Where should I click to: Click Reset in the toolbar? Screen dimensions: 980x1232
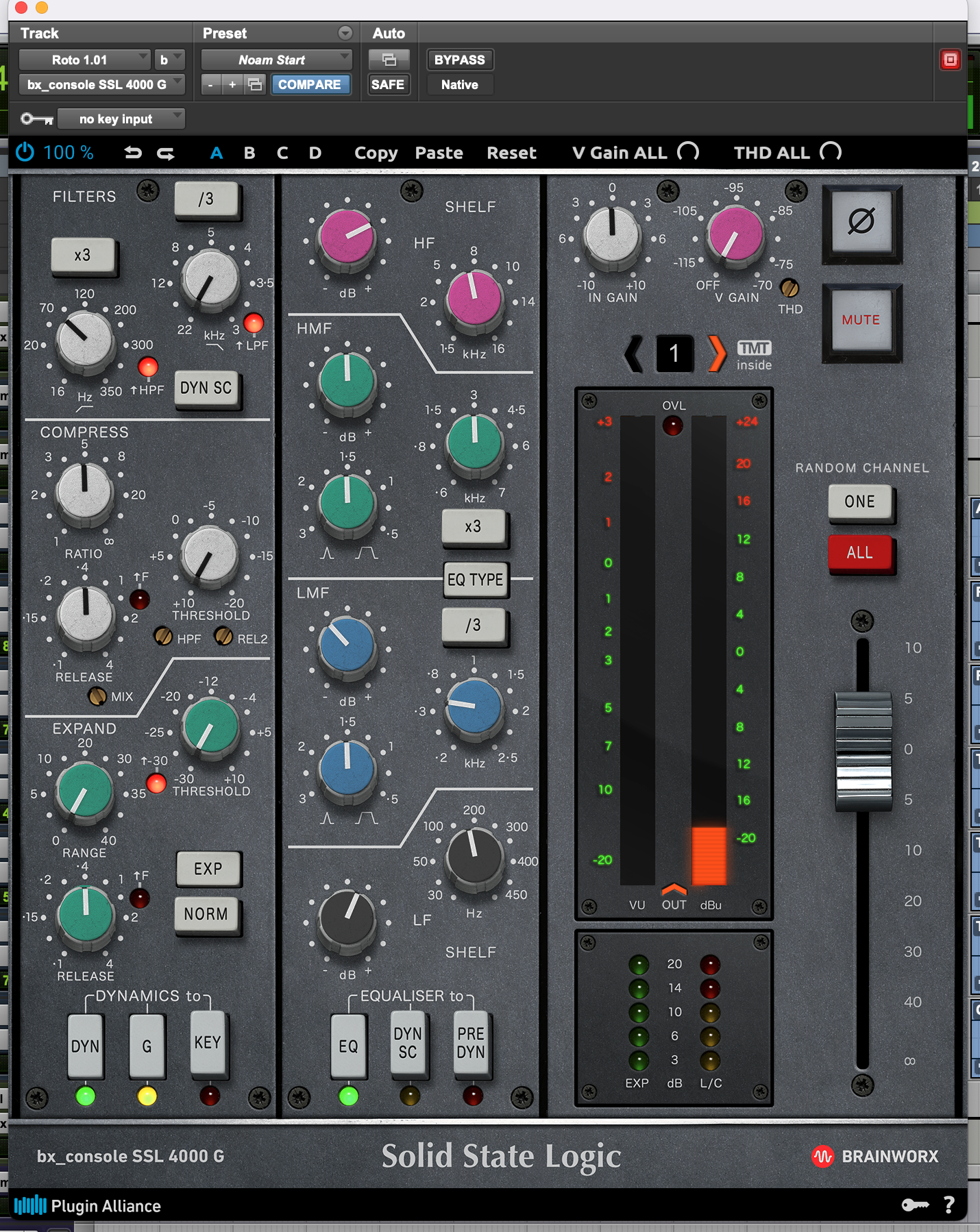point(512,153)
